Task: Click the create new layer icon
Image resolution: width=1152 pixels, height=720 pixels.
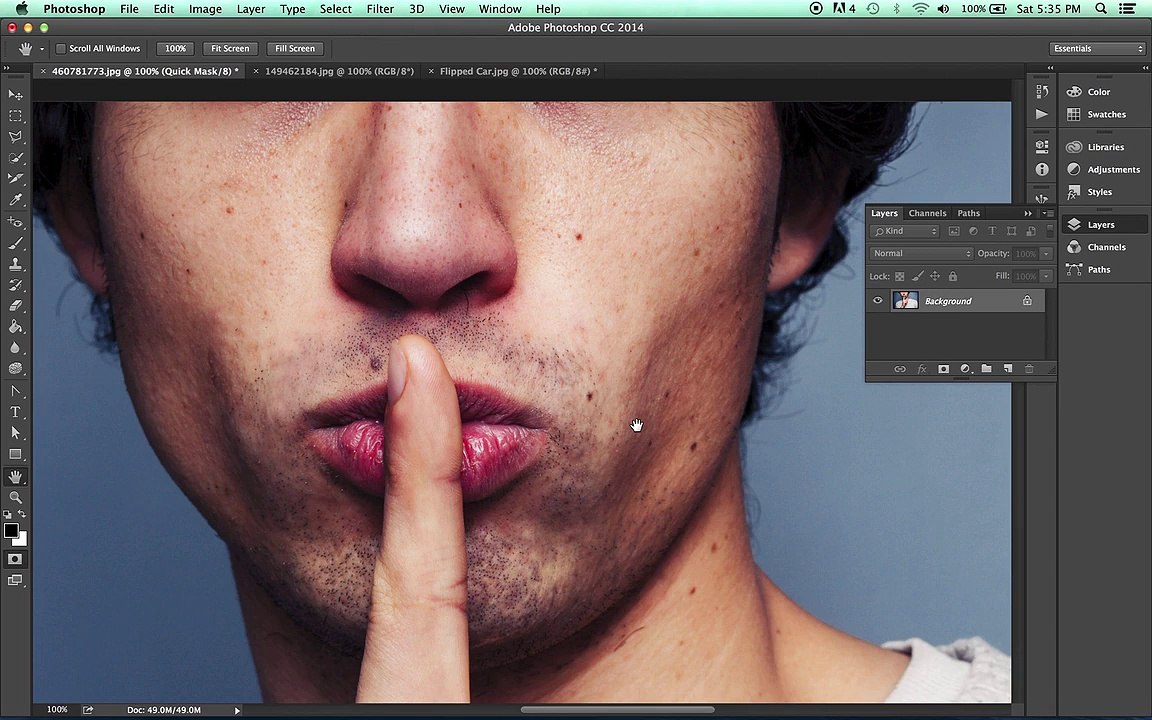Action: [x=1008, y=369]
